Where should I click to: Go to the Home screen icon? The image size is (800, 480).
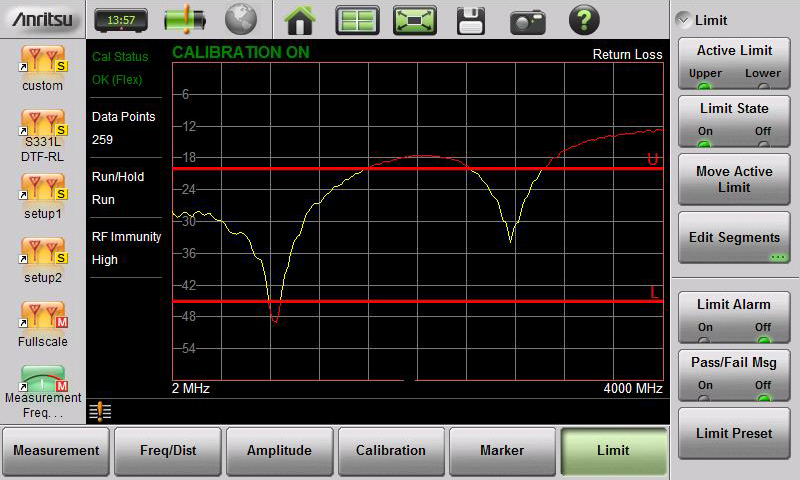tap(300, 19)
